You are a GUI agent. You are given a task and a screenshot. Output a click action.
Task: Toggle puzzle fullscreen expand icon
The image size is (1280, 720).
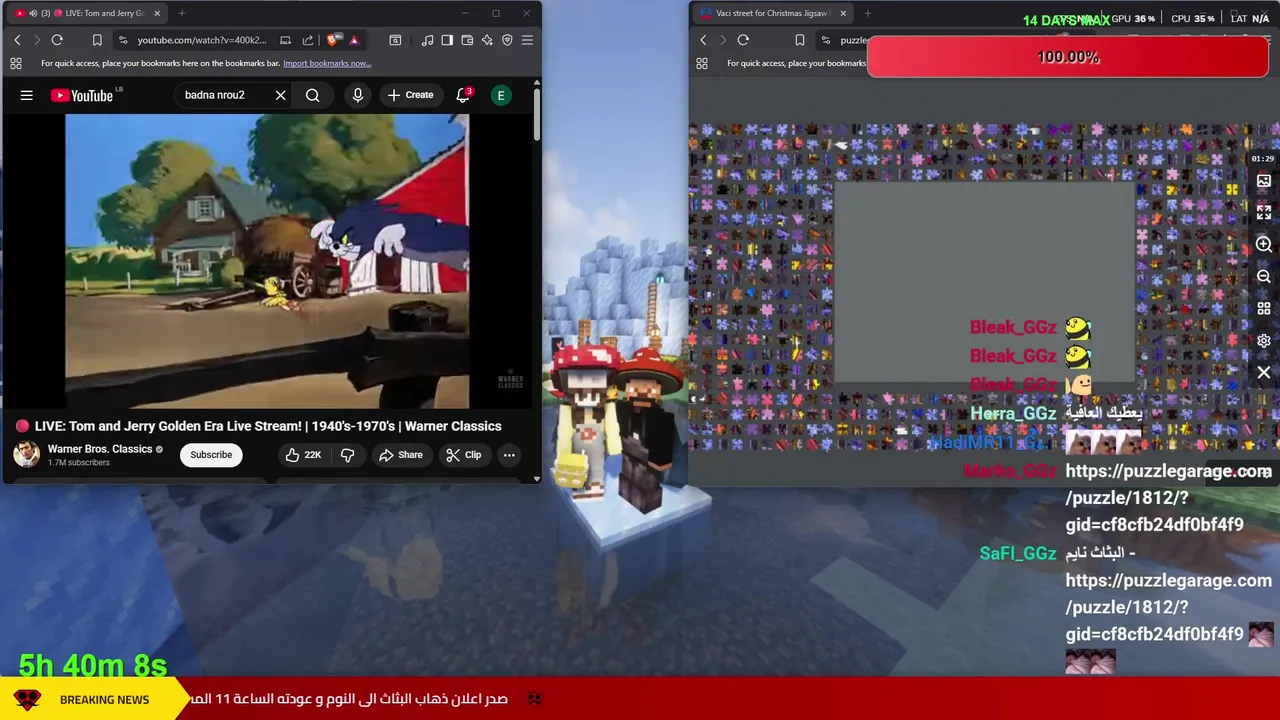click(x=1264, y=213)
